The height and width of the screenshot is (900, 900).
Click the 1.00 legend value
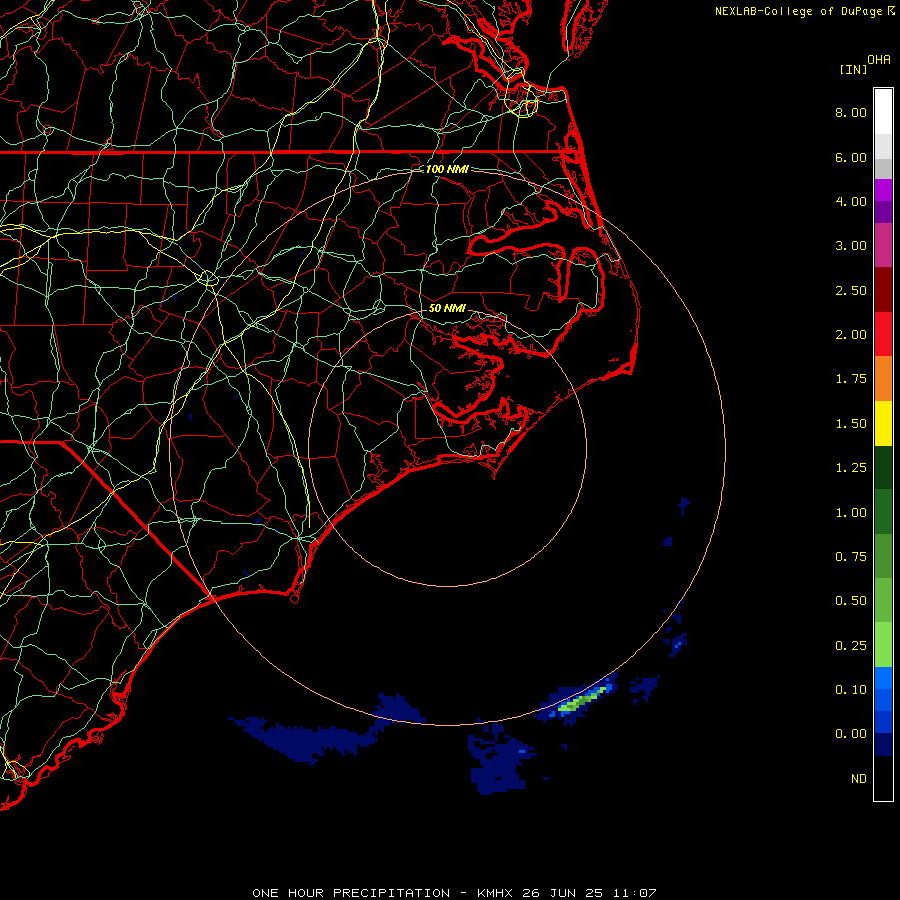pyautogui.click(x=851, y=513)
